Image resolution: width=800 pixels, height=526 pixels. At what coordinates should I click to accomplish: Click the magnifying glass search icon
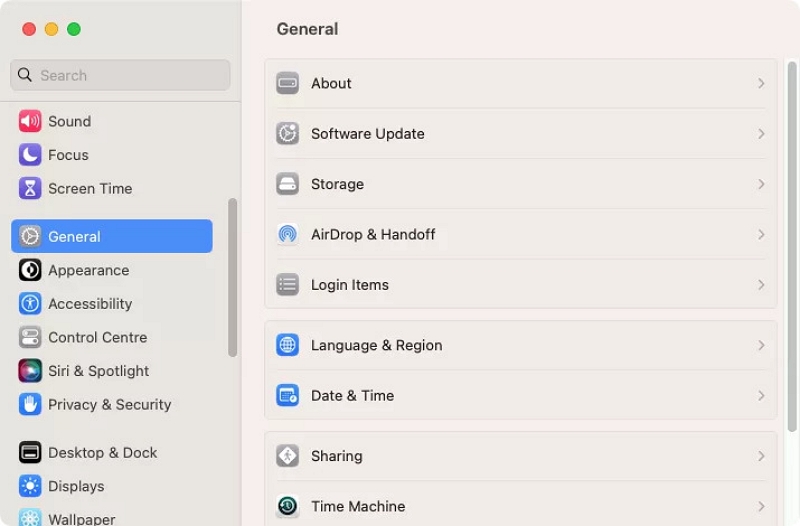pyautogui.click(x=24, y=75)
